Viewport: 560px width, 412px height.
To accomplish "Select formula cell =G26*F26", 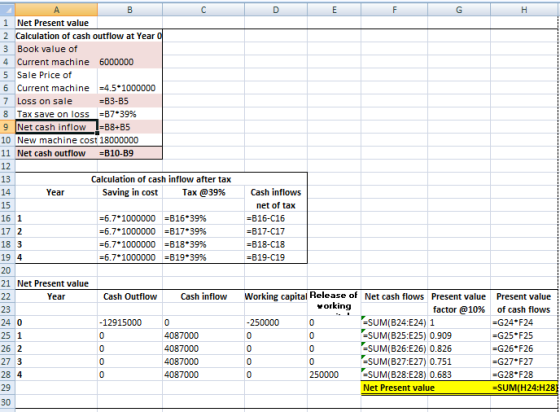I will coord(524,348).
